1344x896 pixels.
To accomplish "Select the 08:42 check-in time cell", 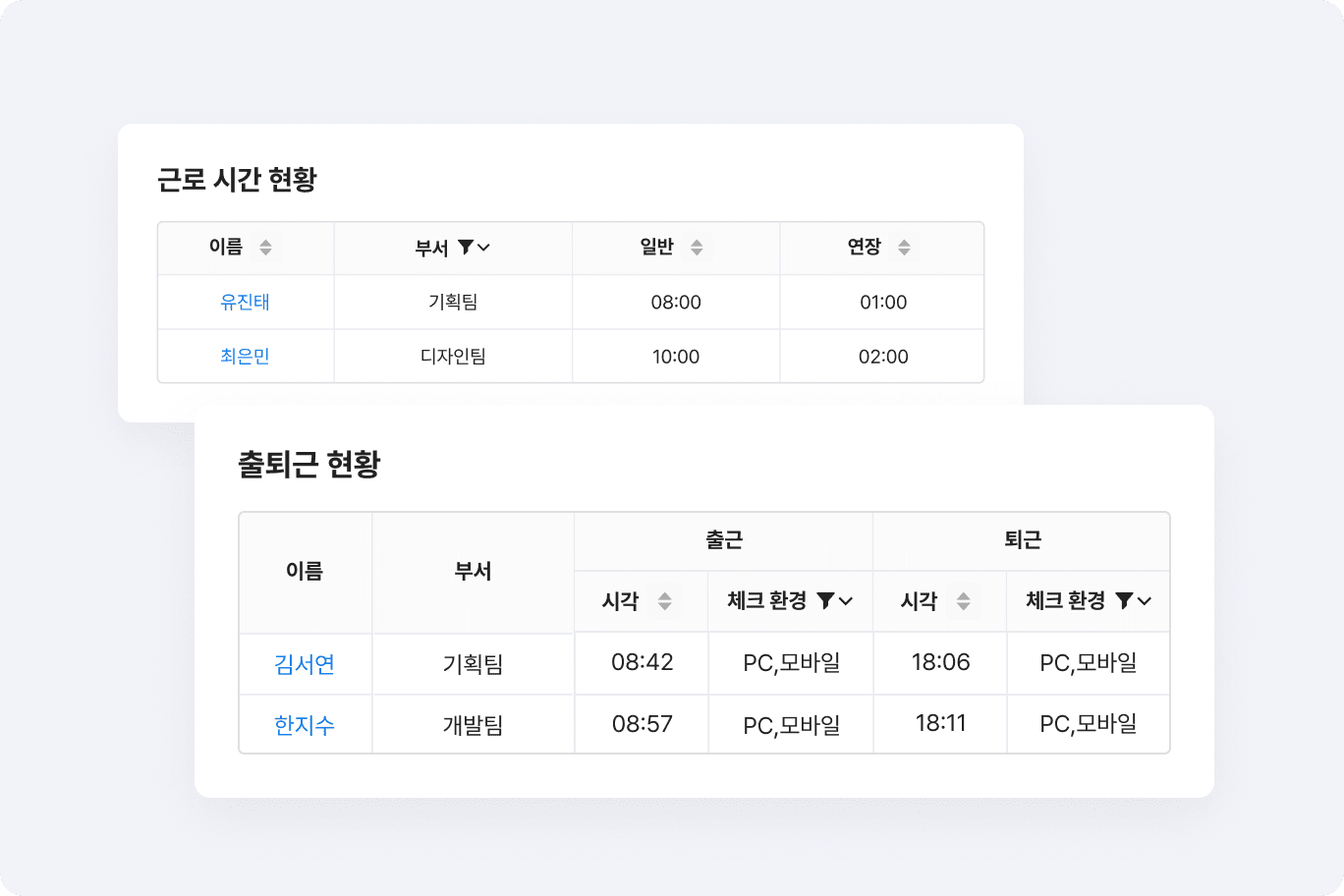I will point(642,662).
